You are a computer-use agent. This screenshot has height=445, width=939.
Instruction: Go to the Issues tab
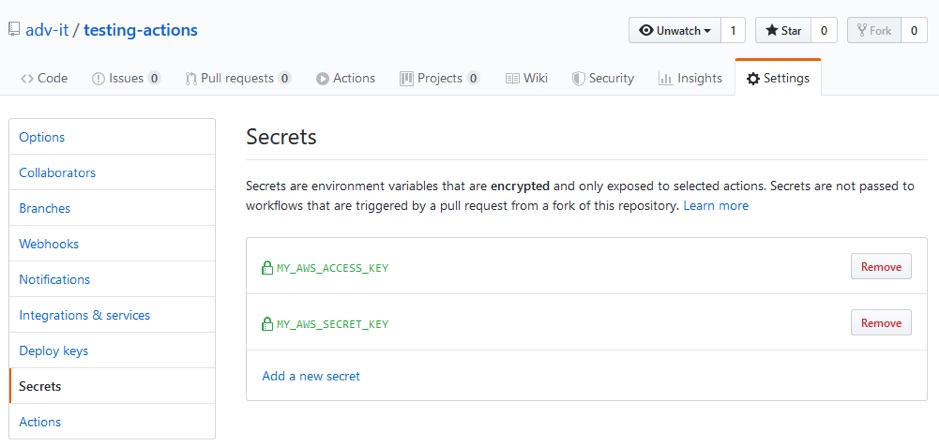(x=126, y=78)
